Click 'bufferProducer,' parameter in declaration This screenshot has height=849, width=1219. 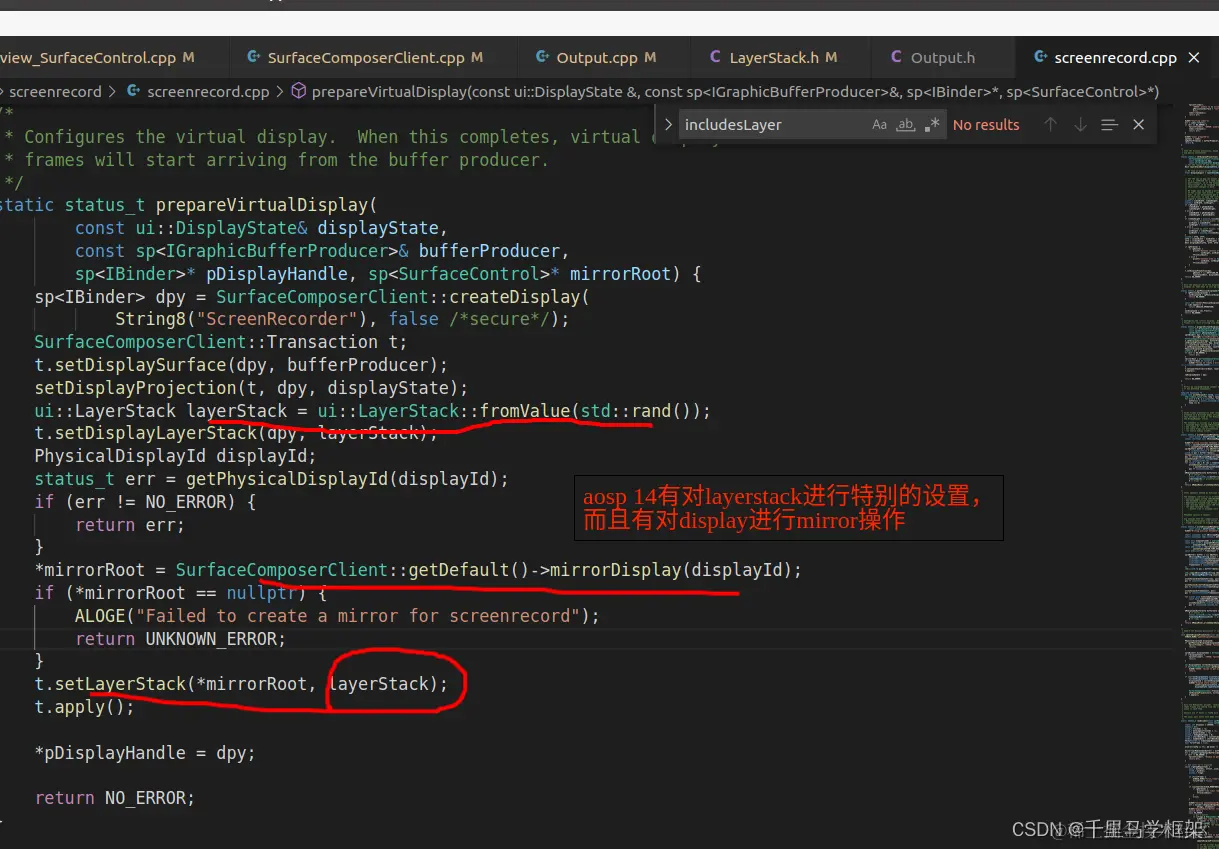pyautogui.click(x=494, y=251)
